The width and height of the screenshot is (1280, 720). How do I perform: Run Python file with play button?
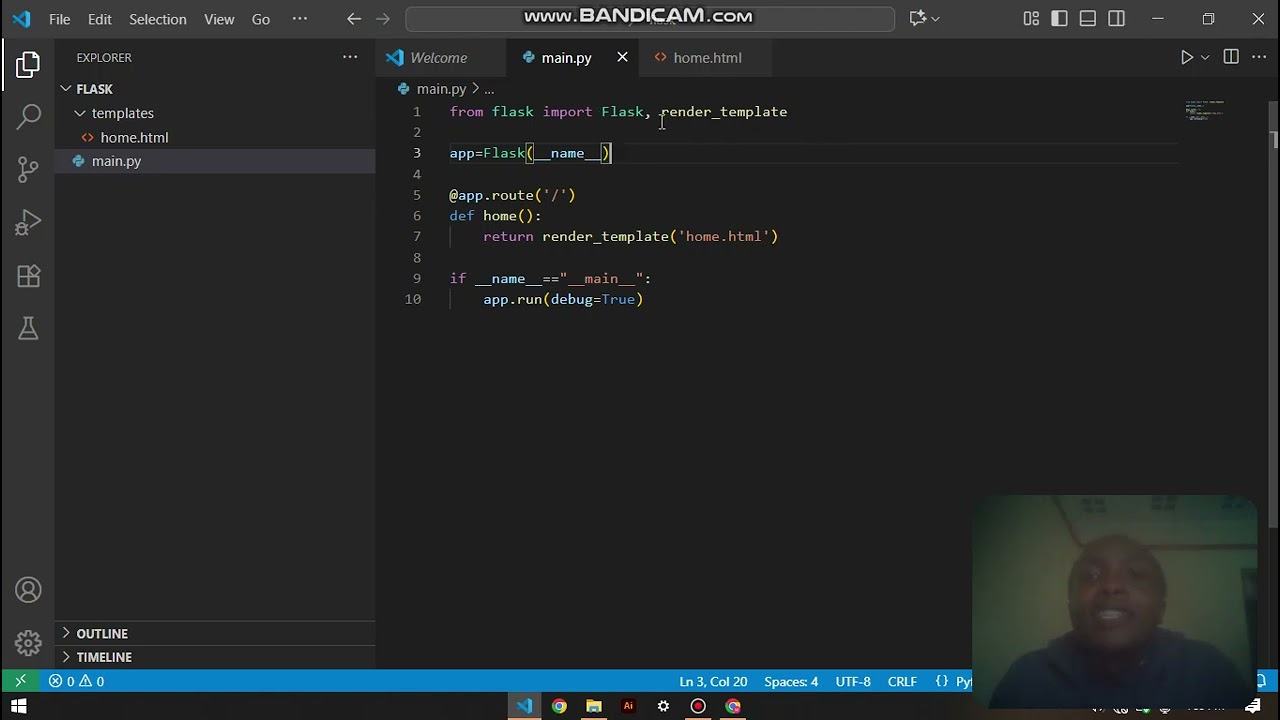point(1187,57)
